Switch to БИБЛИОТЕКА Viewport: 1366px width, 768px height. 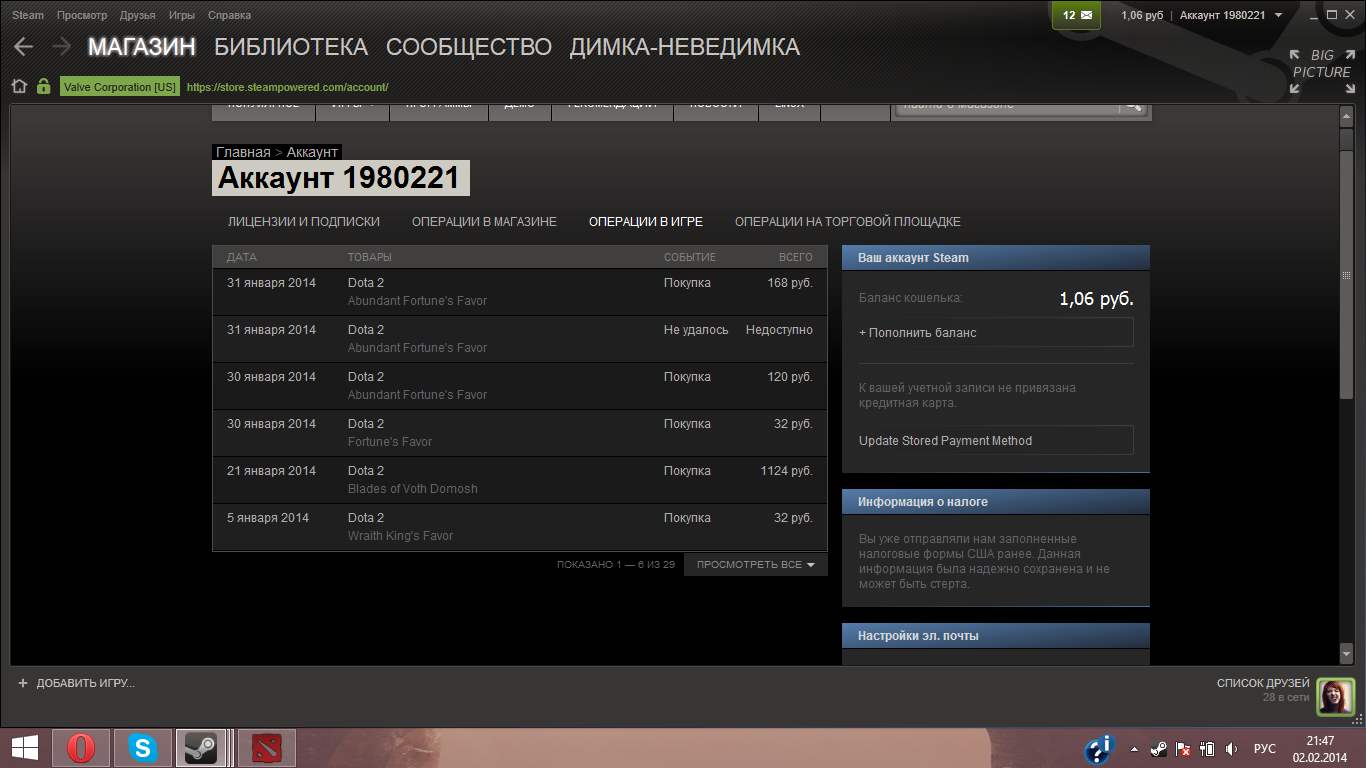tap(291, 47)
